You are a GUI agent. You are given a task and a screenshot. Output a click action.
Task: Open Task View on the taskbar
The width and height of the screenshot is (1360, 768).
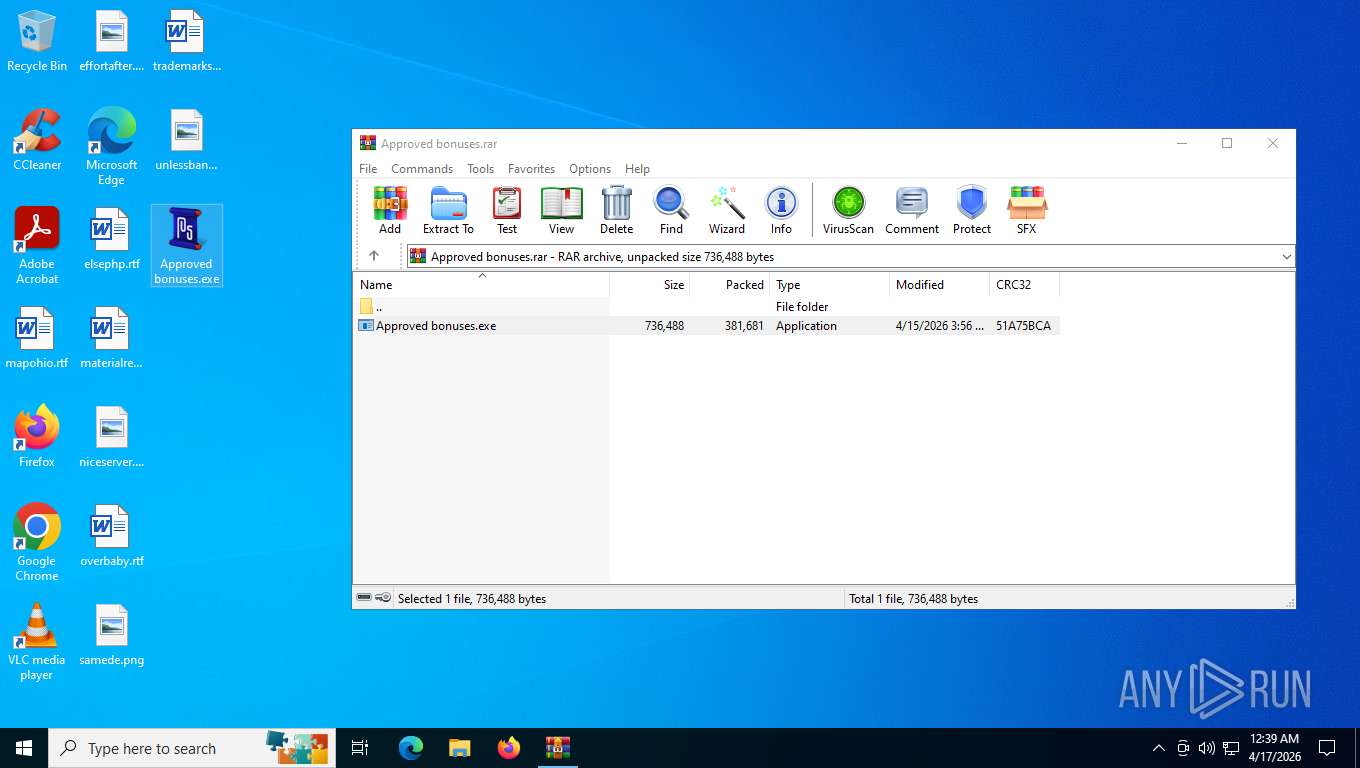coord(360,748)
